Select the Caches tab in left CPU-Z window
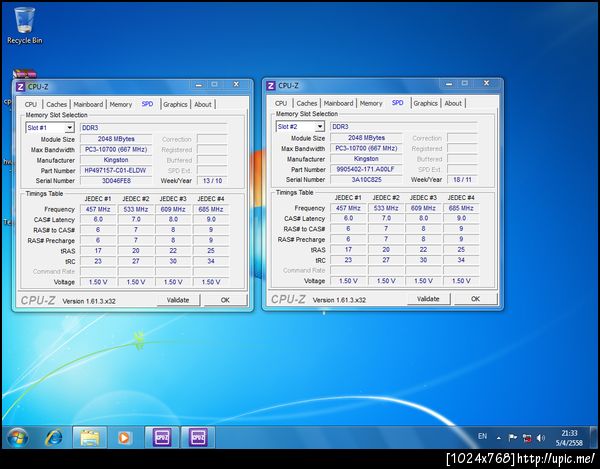Viewport: 600px width, 469px height. coord(57,104)
